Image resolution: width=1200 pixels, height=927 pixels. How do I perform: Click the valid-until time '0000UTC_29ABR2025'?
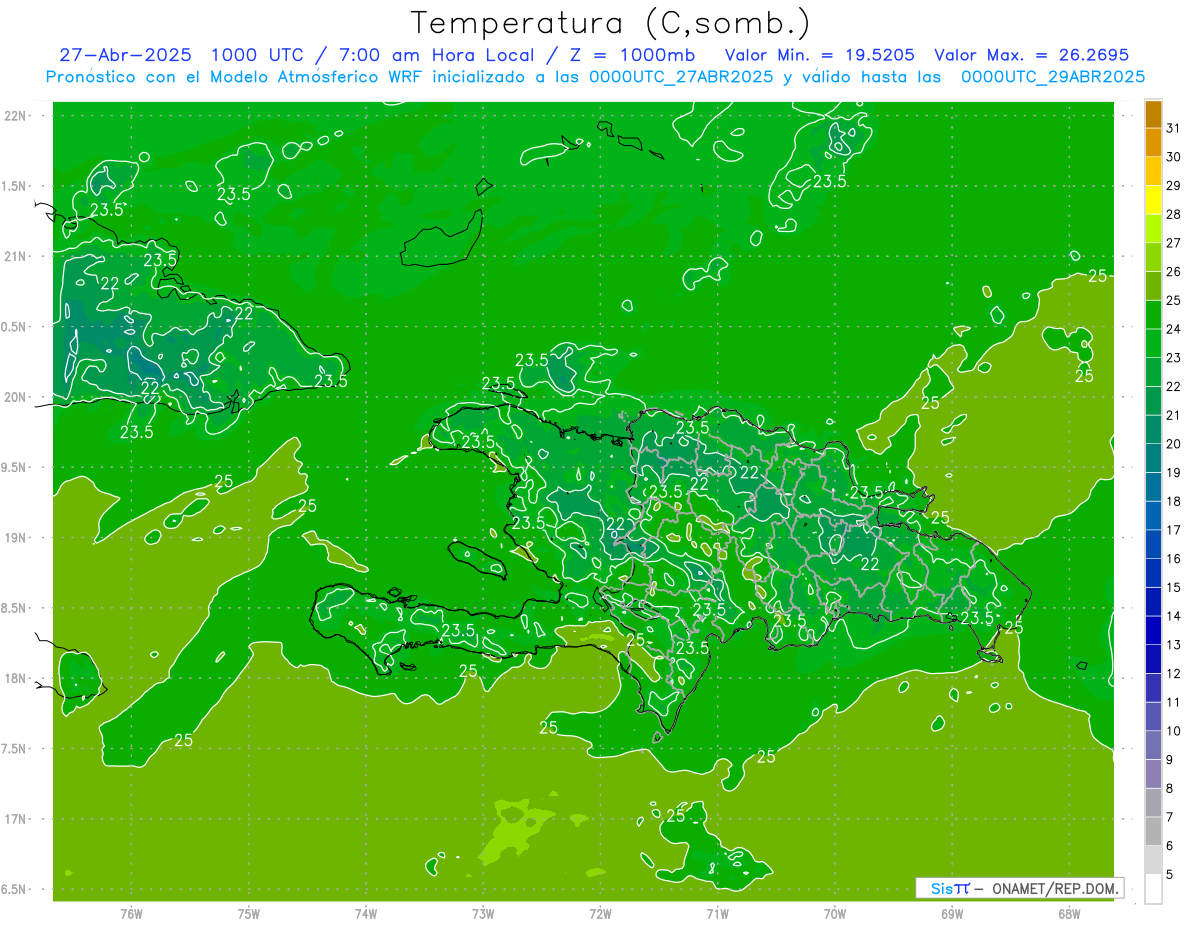coord(1053,76)
